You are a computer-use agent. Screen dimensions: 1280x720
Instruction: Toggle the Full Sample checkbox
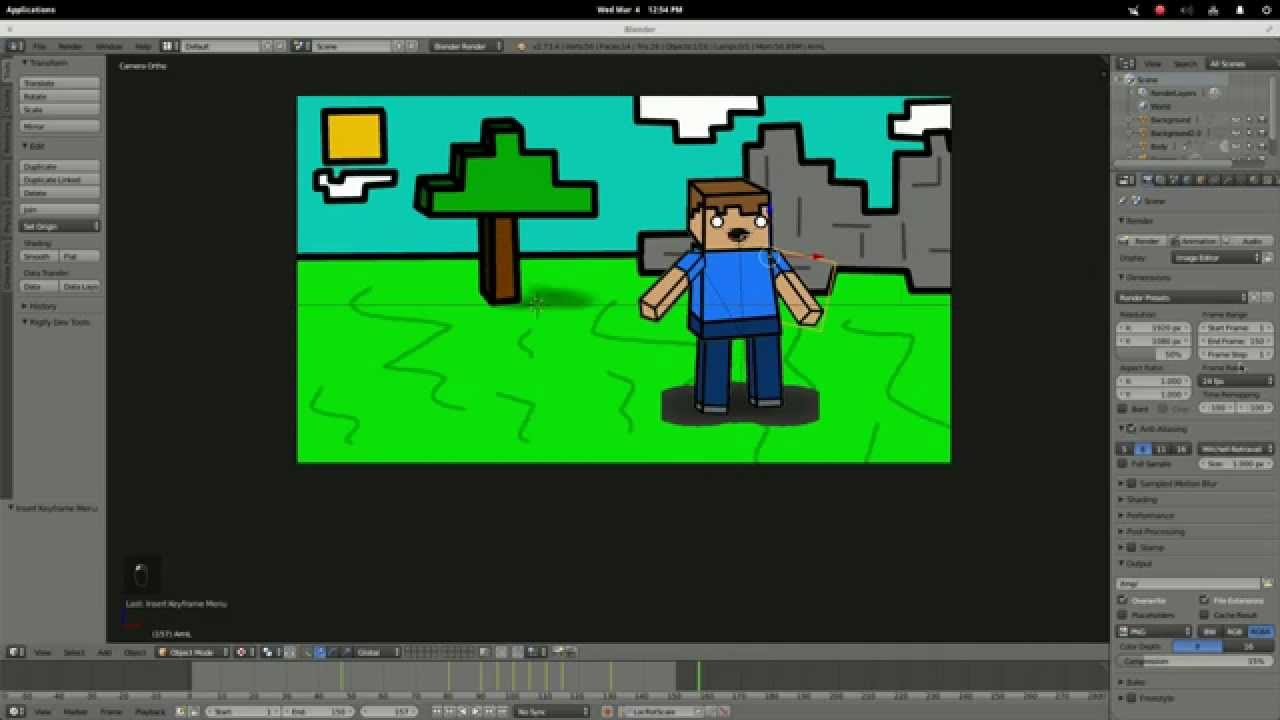tap(1123, 464)
